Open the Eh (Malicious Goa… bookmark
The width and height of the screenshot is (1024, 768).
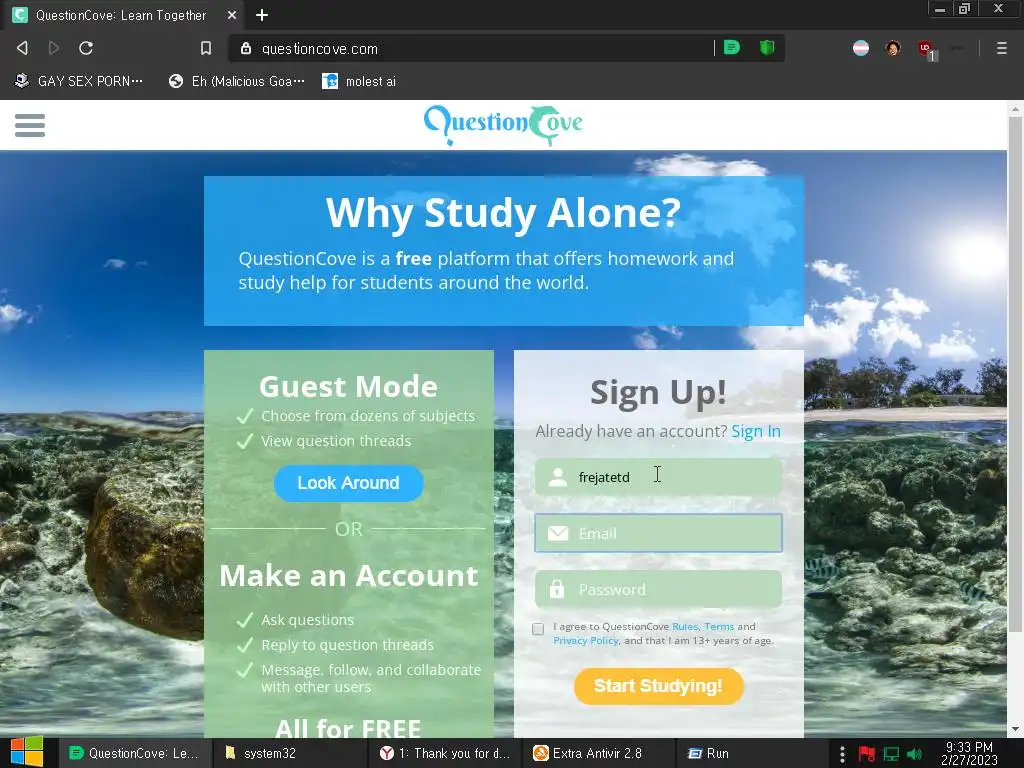[236, 81]
